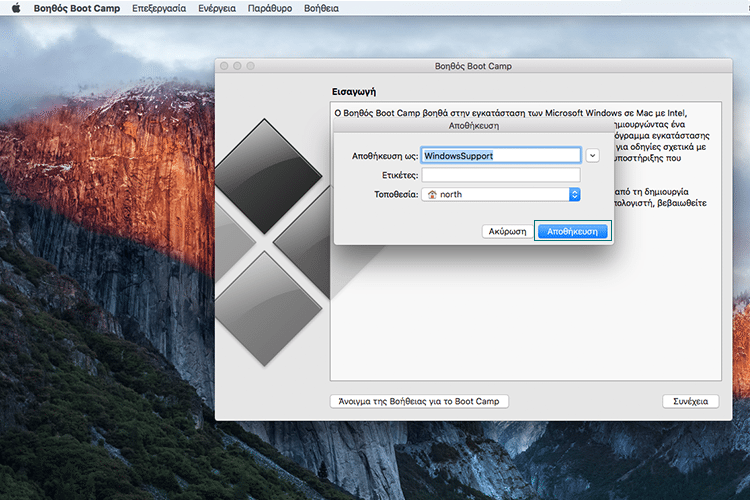The image size is (750, 500).
Task: Open Boot Camp help via Άνοιγμα της Βοήθειας button
Action: point(419,401)
